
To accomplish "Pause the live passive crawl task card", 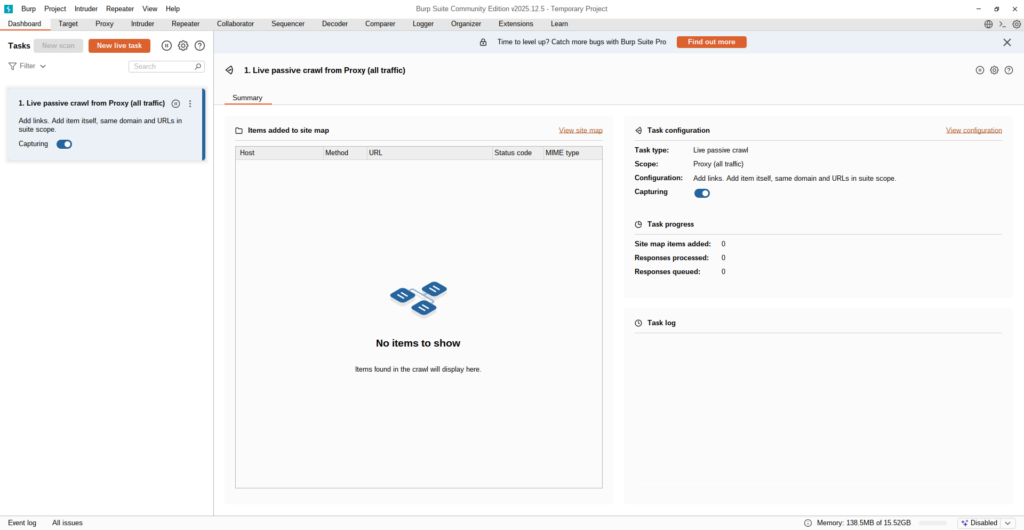I will pyautogui.click(x=176, y=103).
